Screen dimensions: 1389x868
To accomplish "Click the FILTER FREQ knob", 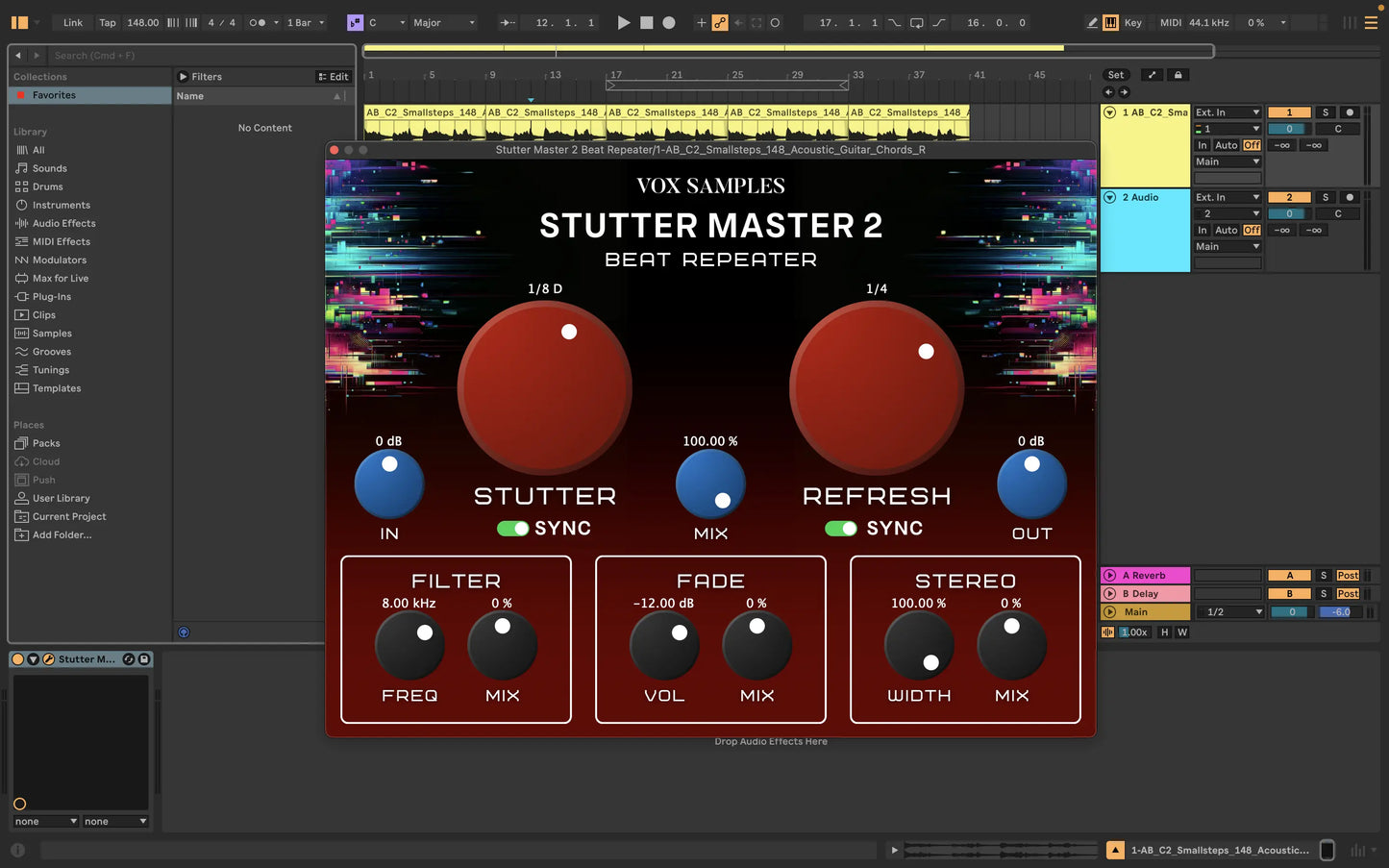I will click(409, 646).
